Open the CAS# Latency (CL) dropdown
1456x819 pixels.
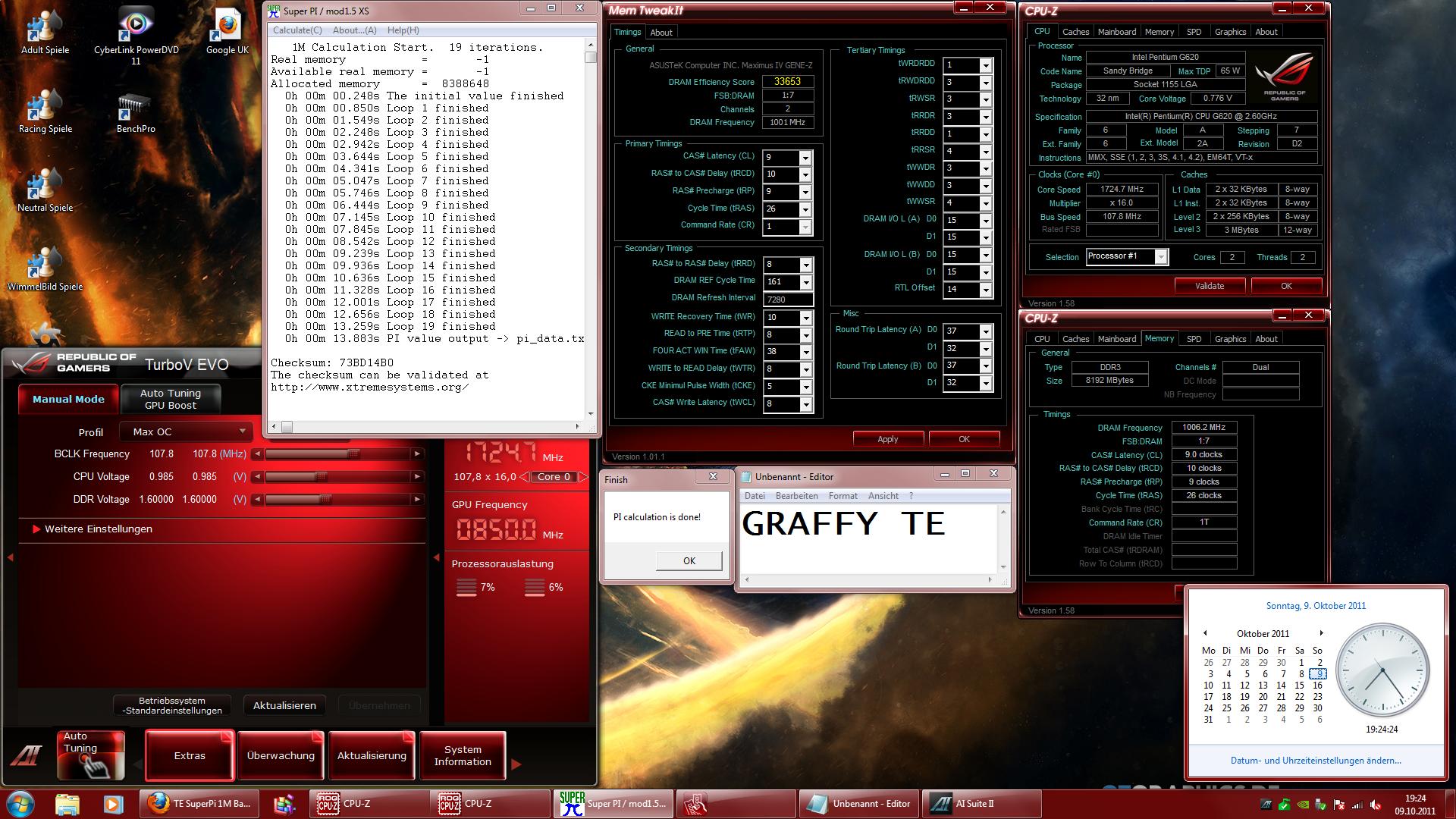click(805, 158)
